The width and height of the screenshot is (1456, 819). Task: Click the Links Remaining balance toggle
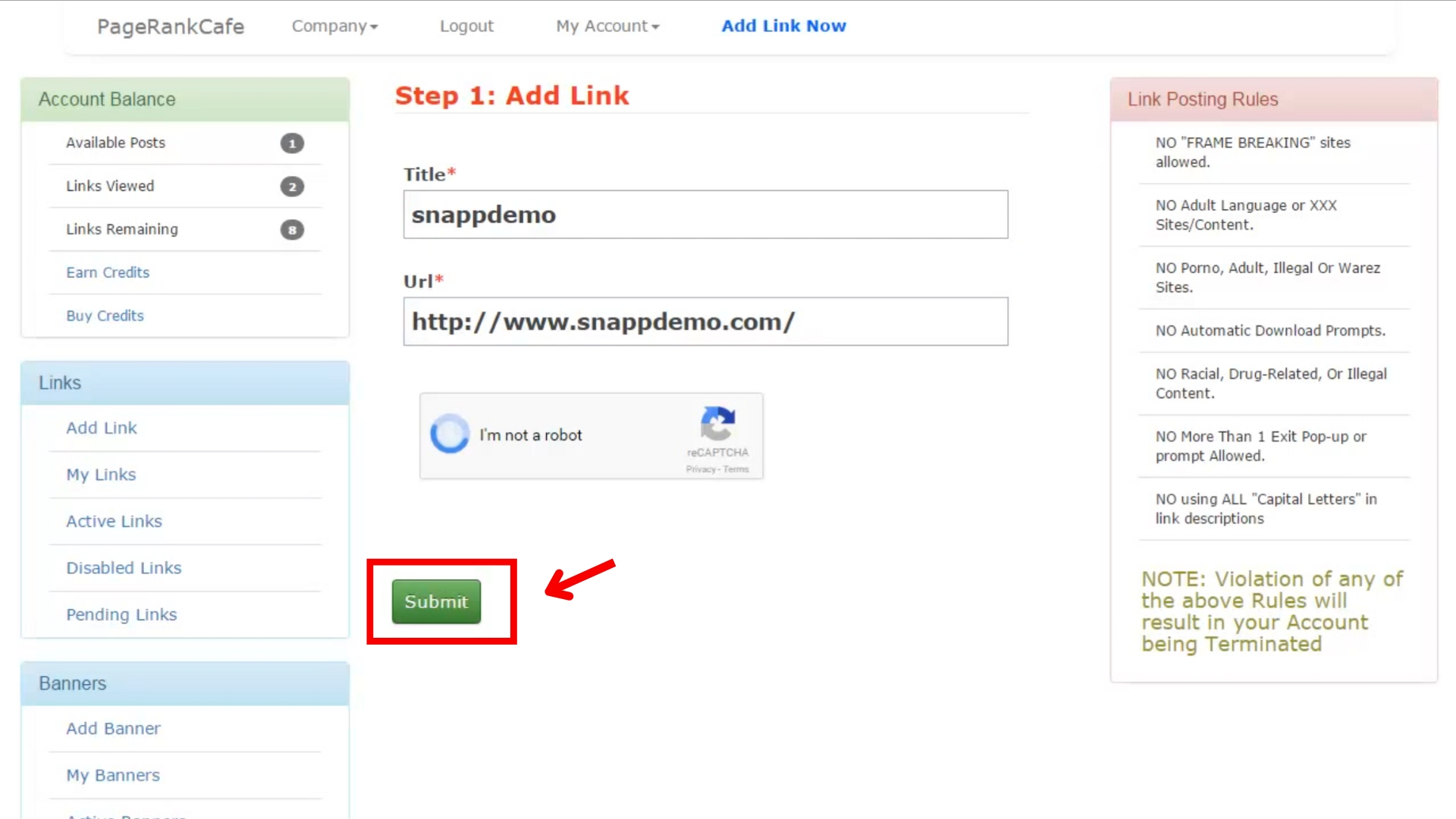click(x=292, y=229)
